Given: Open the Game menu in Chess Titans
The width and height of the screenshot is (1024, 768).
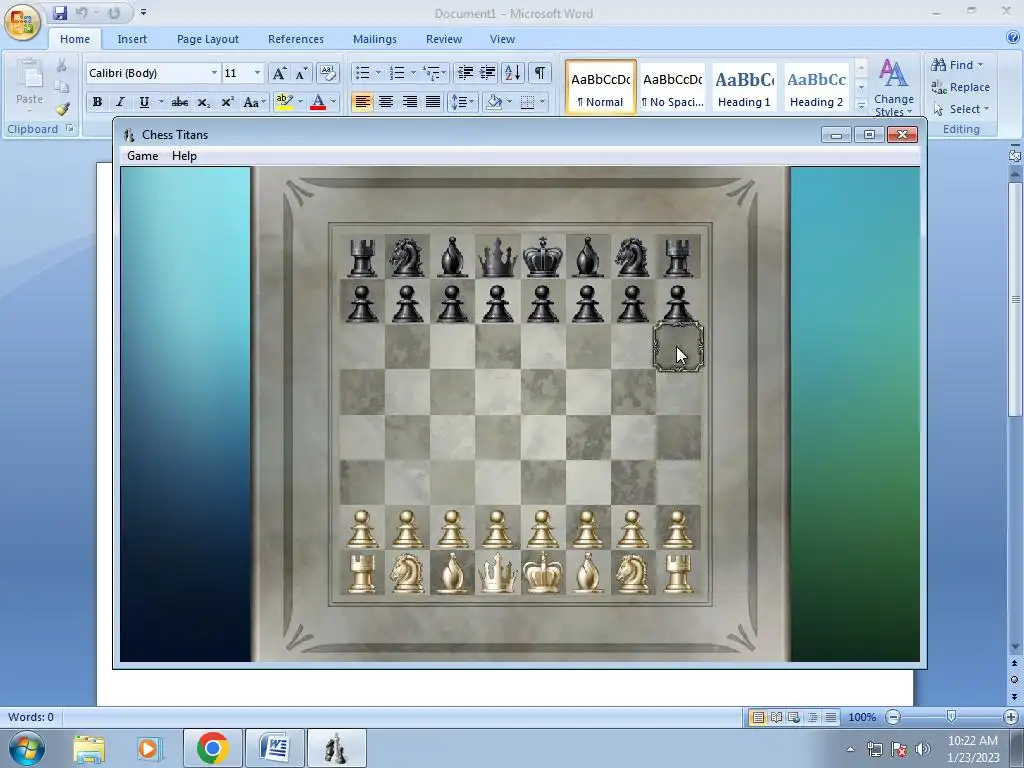Looking at the screenshot, I should tap(142, 156).
